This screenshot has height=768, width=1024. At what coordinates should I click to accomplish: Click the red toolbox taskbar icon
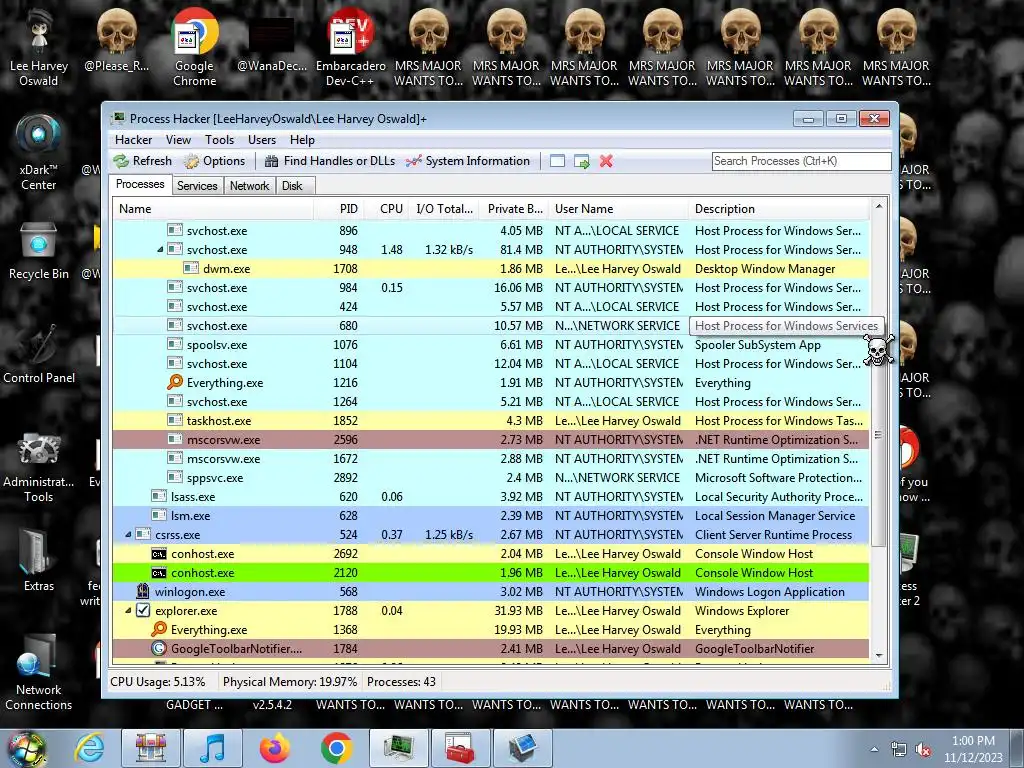(x=460, y=748)
